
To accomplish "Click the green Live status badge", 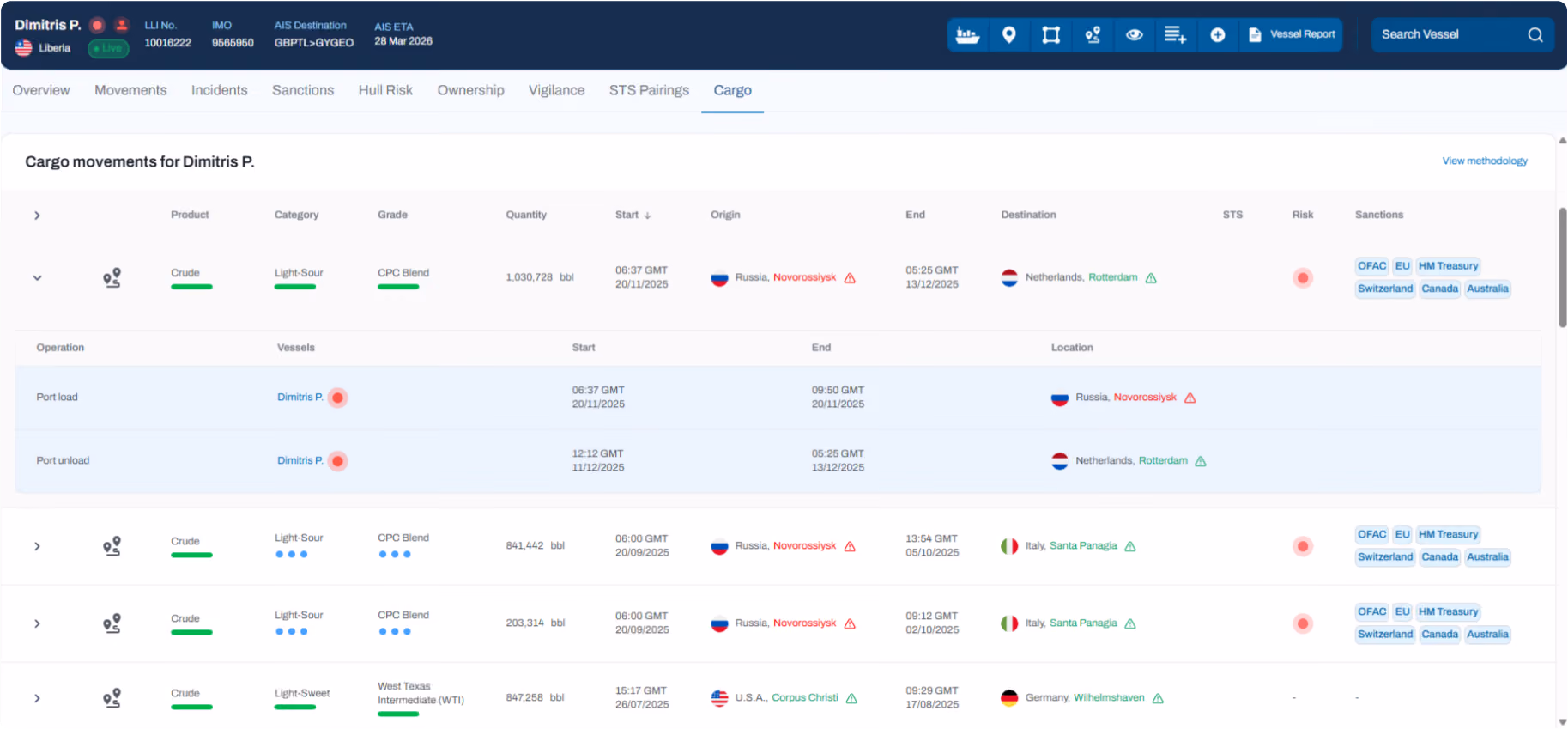I will [108, 48].
